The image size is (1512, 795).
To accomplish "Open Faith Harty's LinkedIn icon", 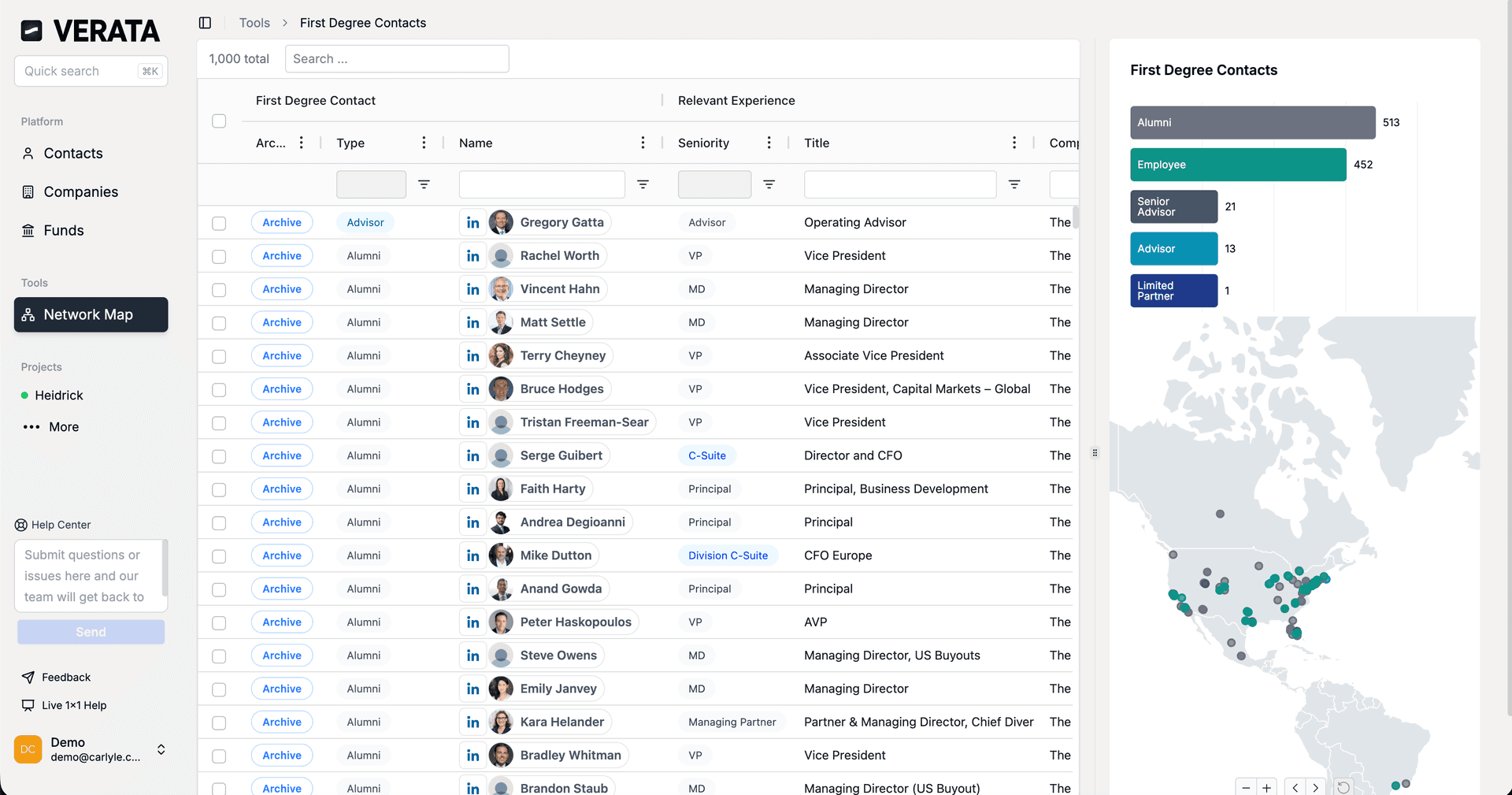I will pos(472,489).
